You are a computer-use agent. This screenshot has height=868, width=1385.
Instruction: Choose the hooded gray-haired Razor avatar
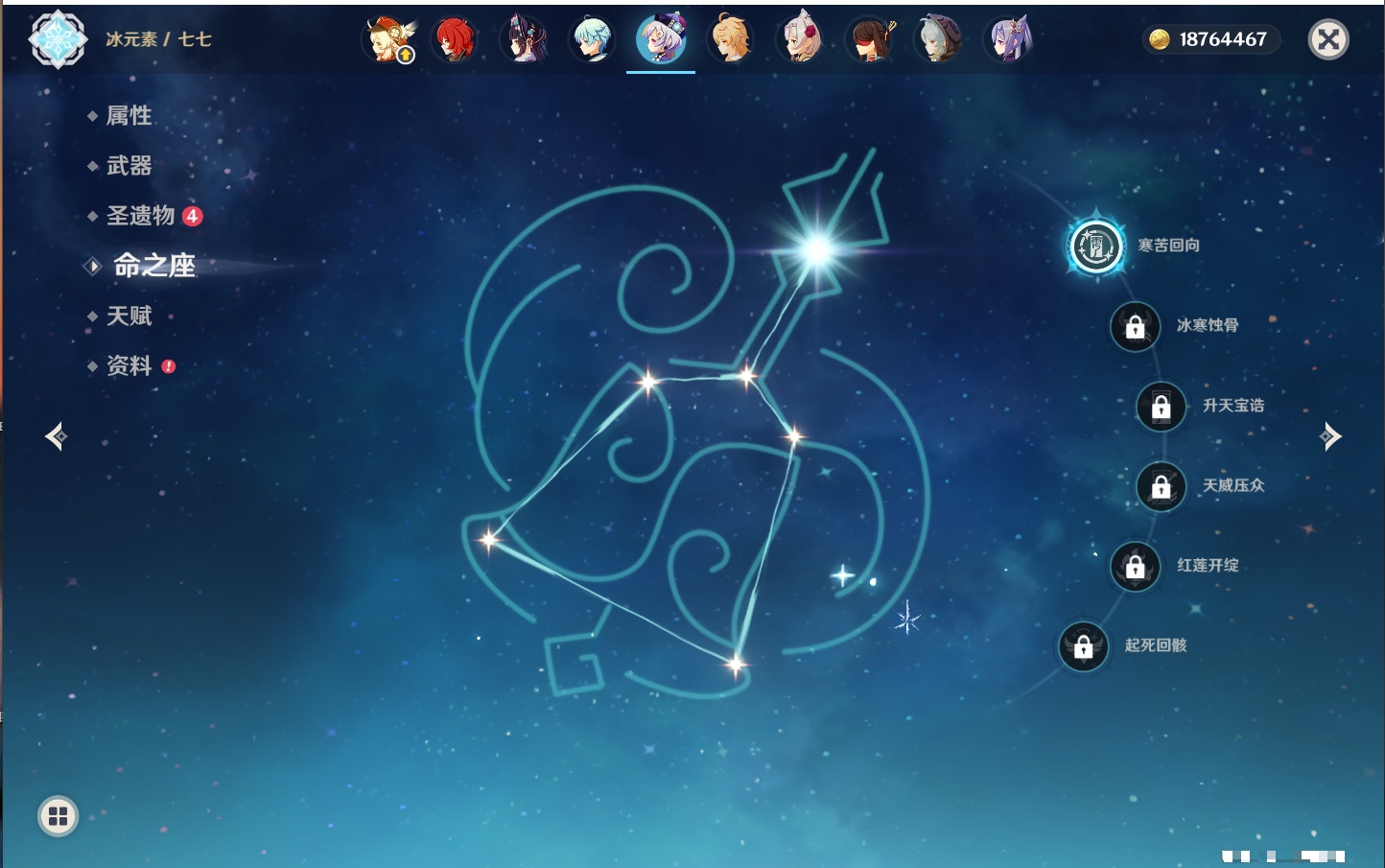[938, 39]
